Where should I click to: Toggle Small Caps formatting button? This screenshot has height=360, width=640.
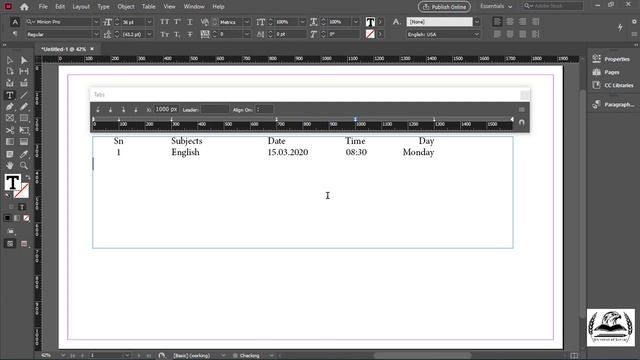164,34
